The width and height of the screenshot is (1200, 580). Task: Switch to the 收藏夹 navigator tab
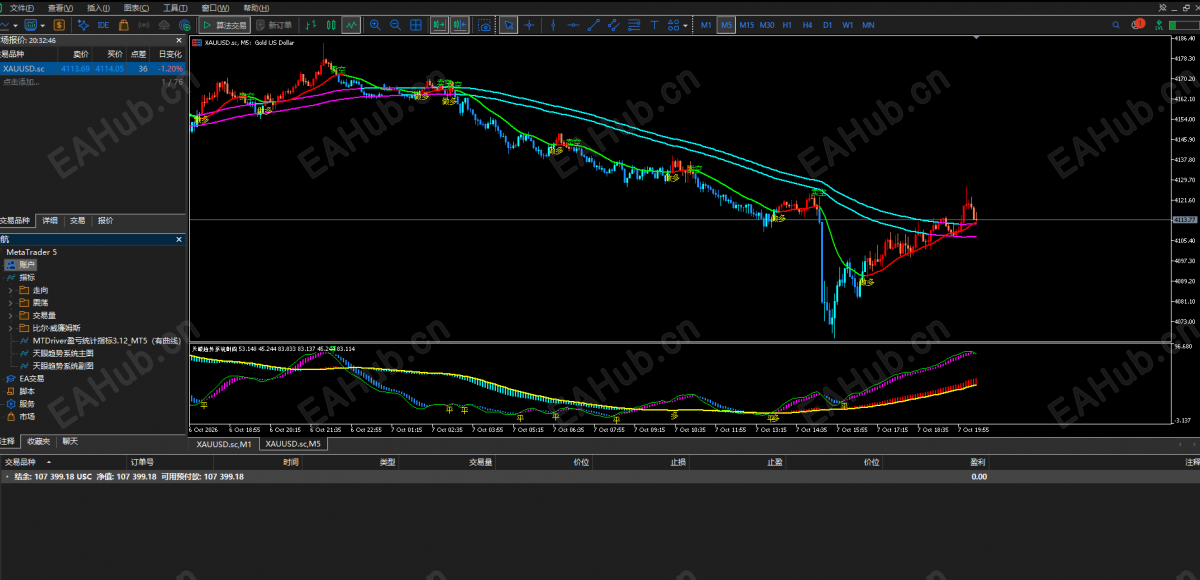coord(39,441)
